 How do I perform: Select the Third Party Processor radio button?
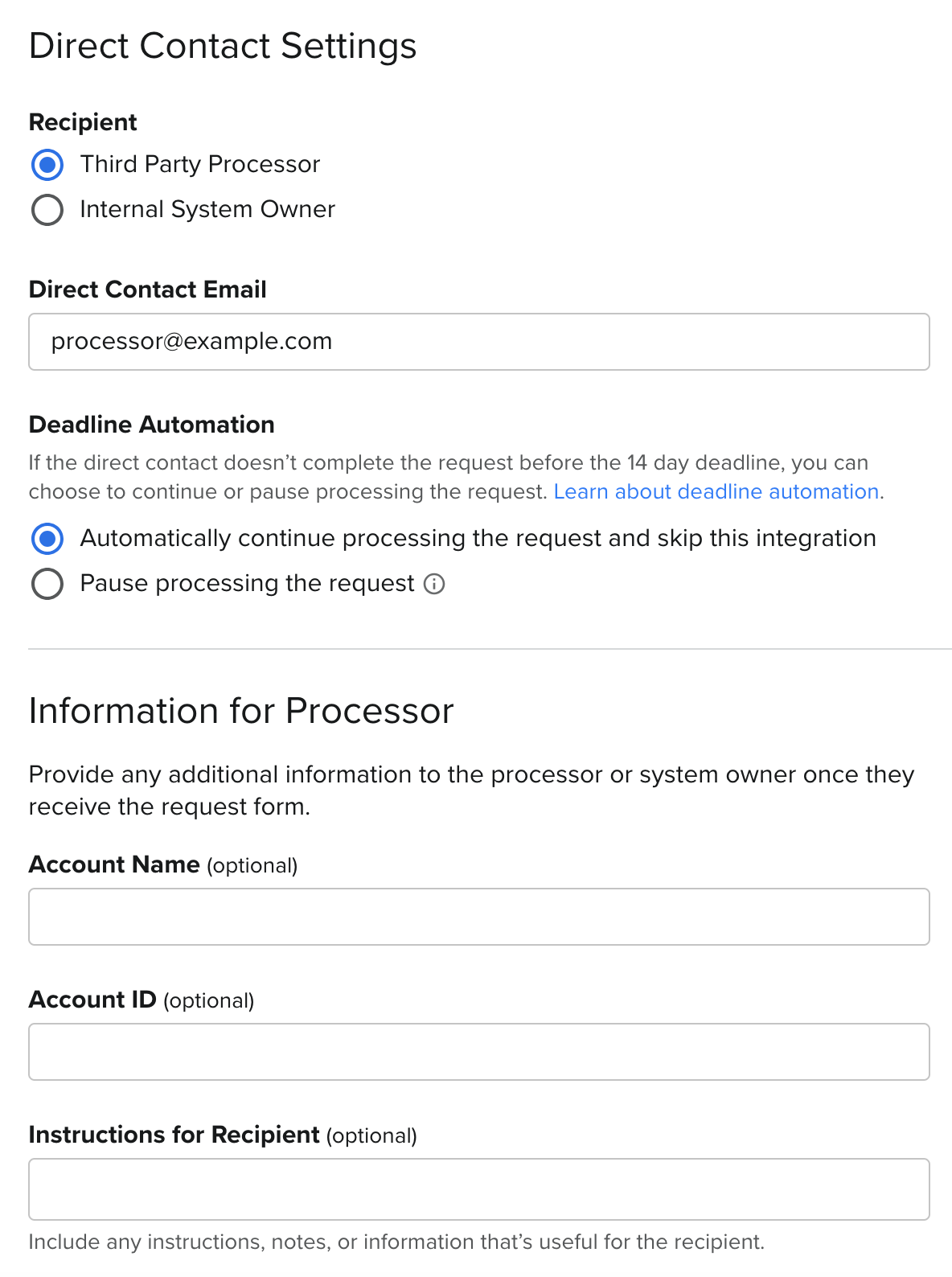(47, 165)
